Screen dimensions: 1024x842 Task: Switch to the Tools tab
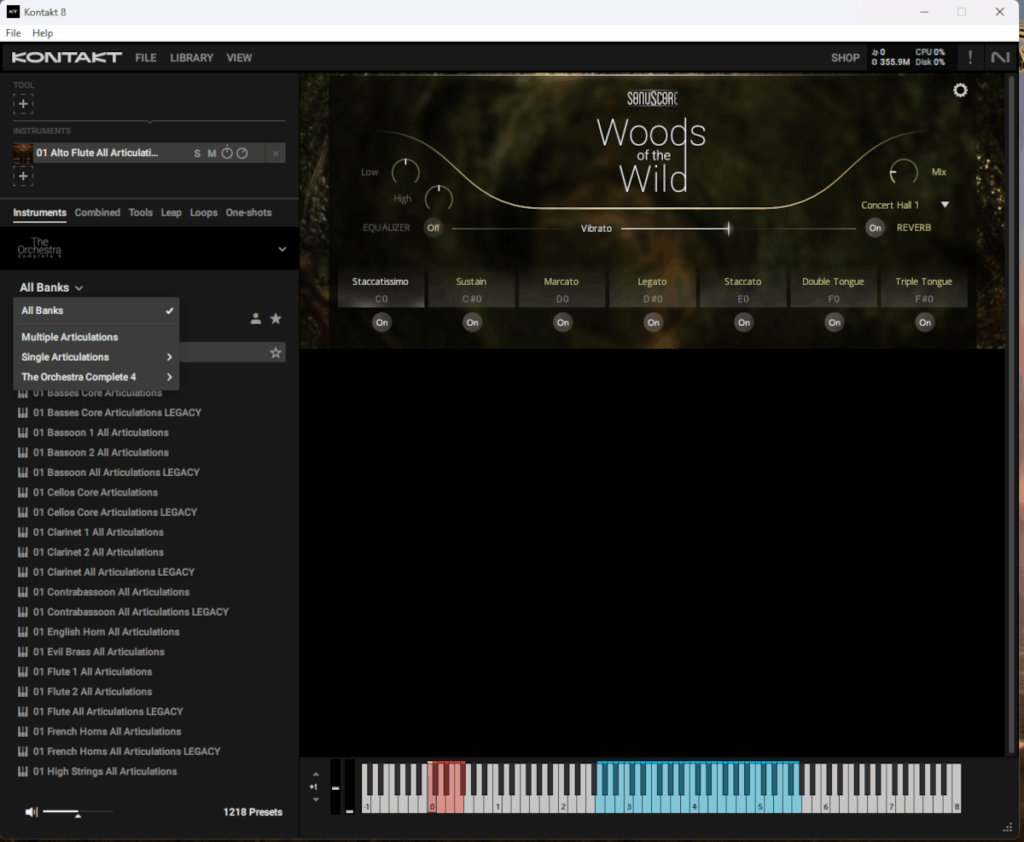click(140, 212)
